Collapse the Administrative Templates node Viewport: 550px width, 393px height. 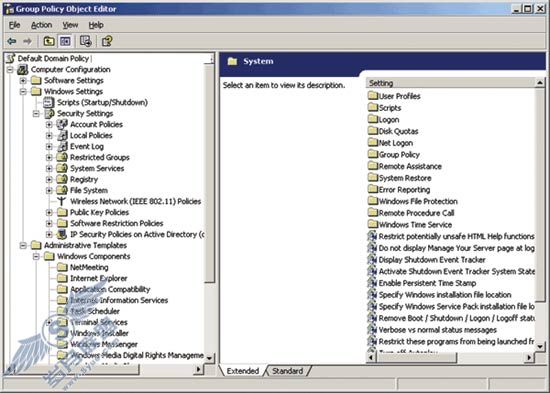23,246
